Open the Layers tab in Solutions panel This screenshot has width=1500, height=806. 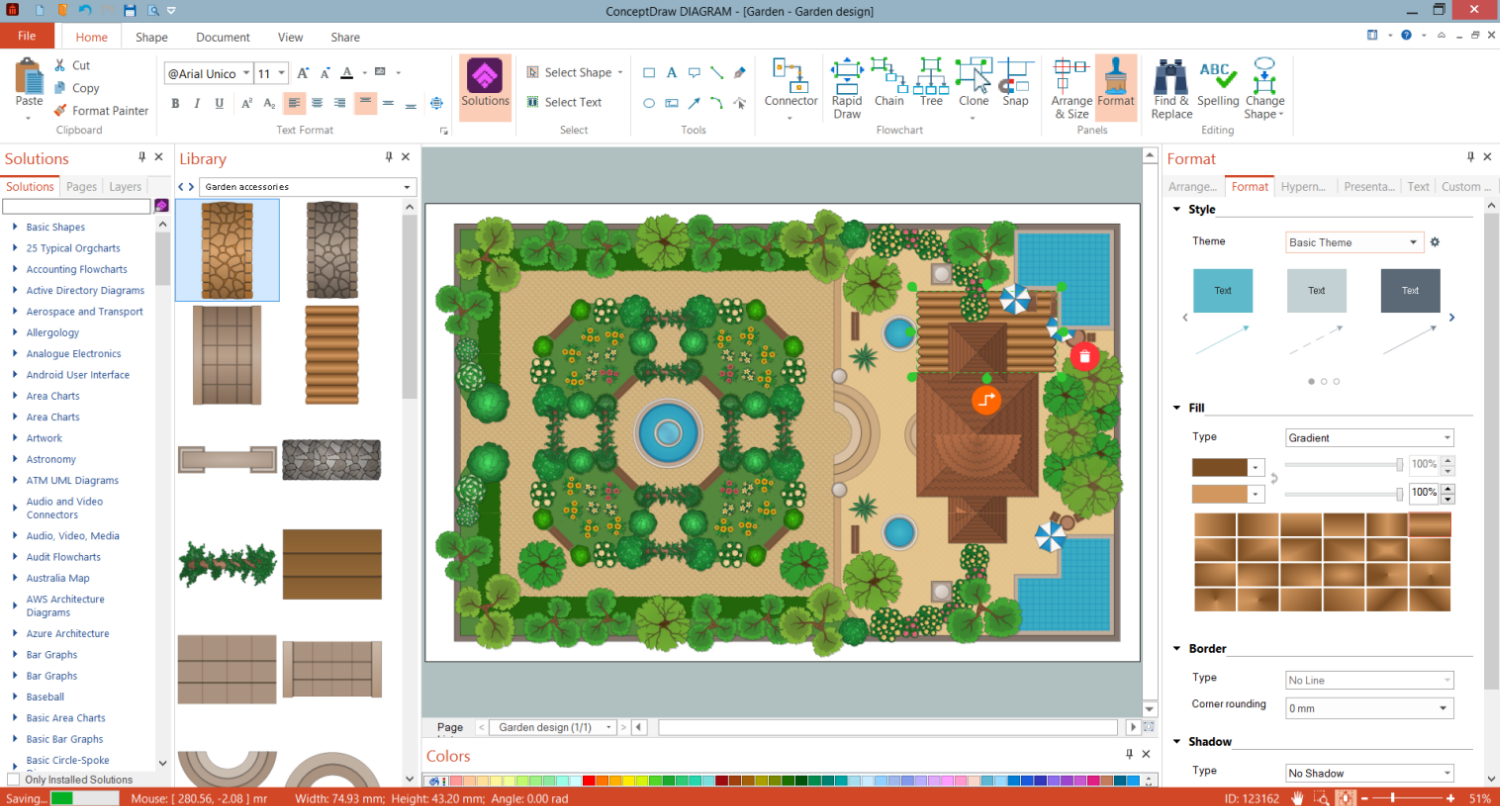[x=125, y=187]
